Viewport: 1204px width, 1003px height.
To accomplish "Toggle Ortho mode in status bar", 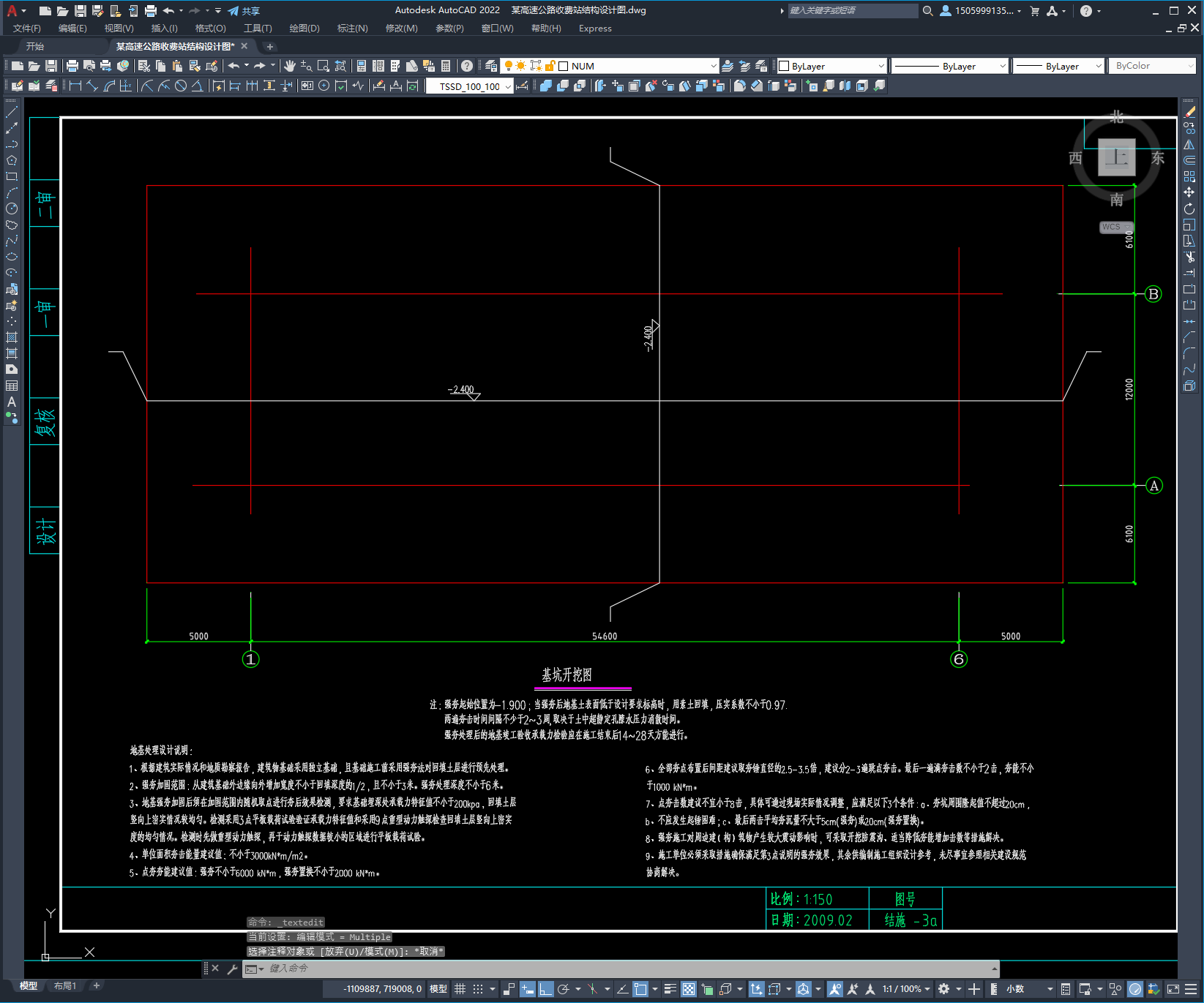I will click(545, 989).
